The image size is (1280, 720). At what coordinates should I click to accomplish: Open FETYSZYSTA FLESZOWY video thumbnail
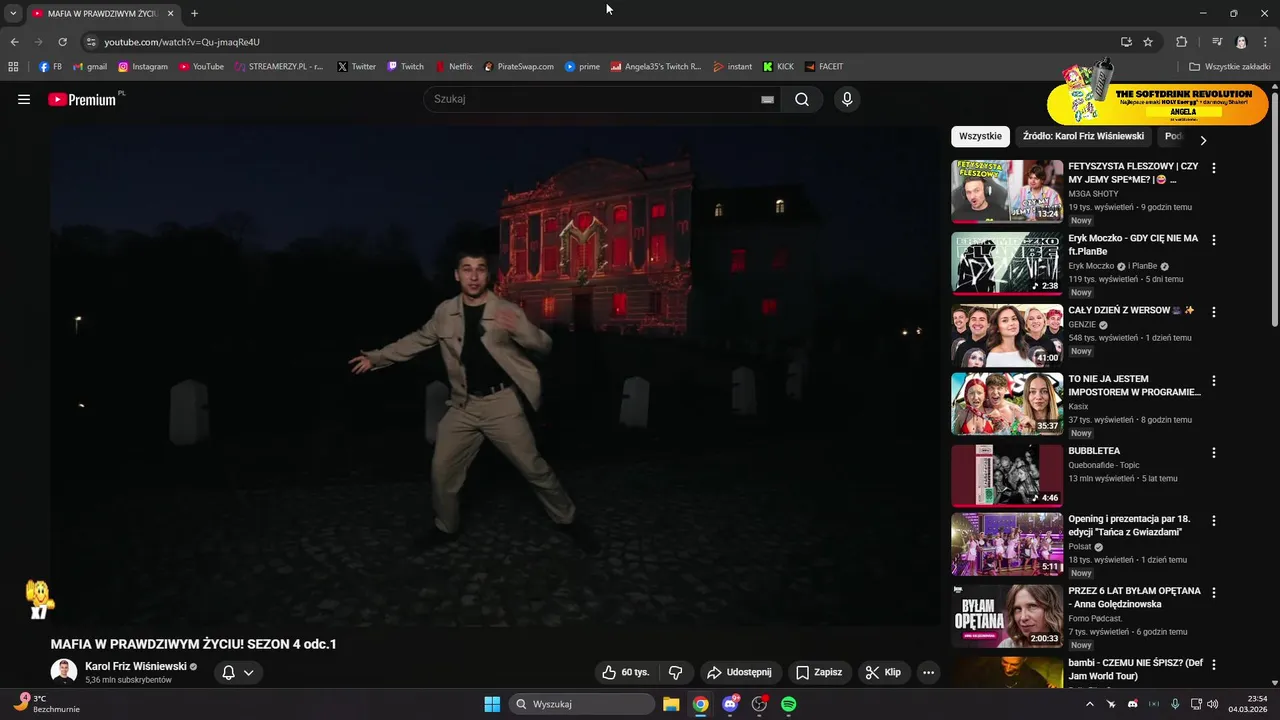(x=1007, y=191)
